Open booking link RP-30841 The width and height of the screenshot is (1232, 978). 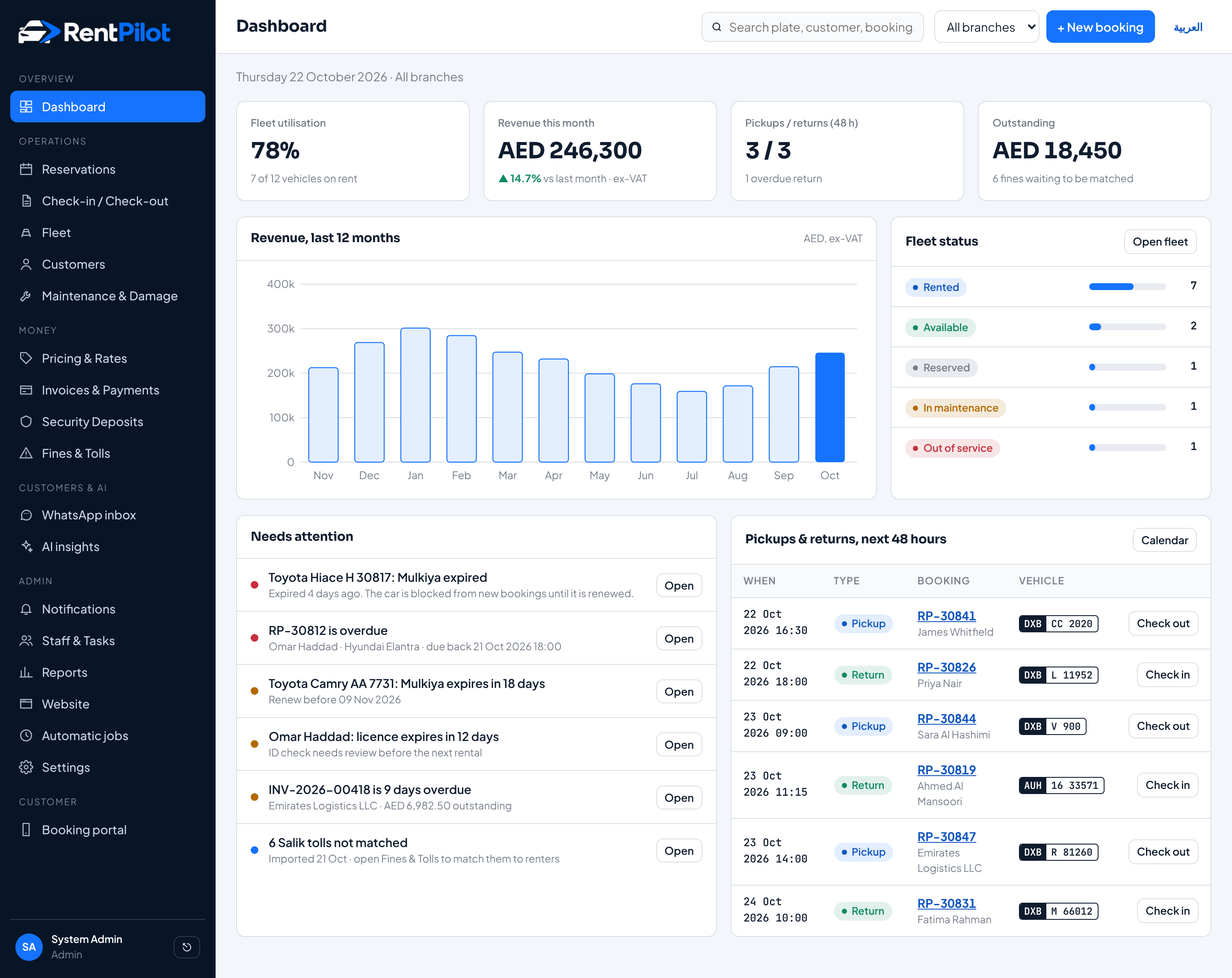coord(946,616)
